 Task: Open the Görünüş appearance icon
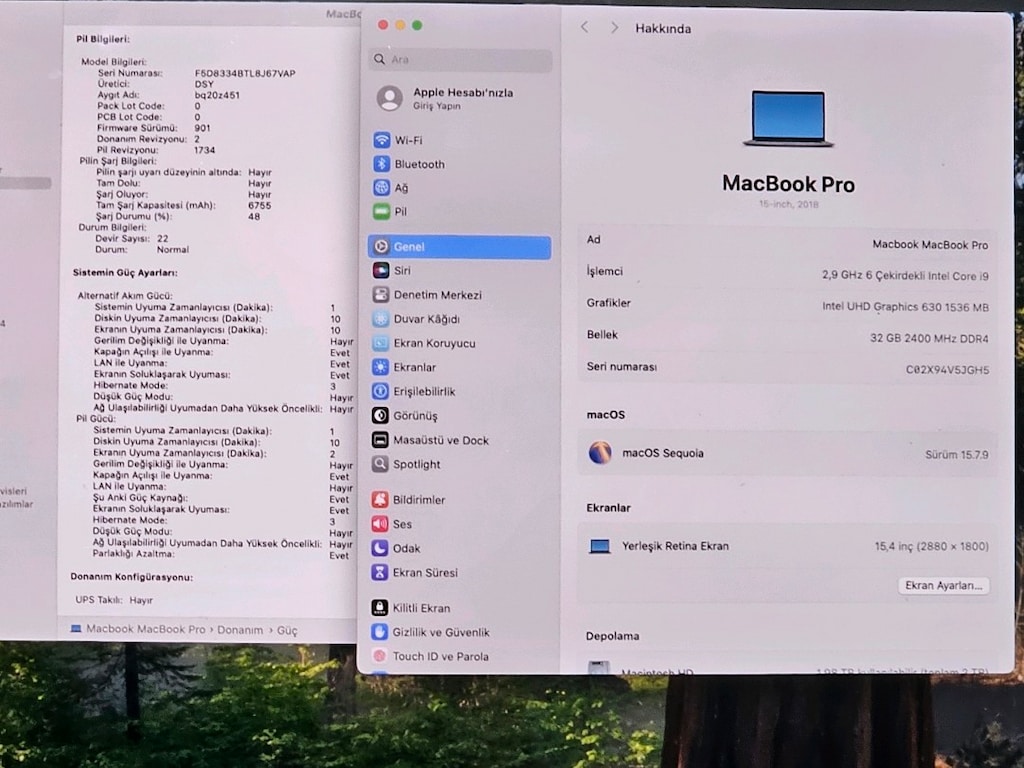coord(380,415)
